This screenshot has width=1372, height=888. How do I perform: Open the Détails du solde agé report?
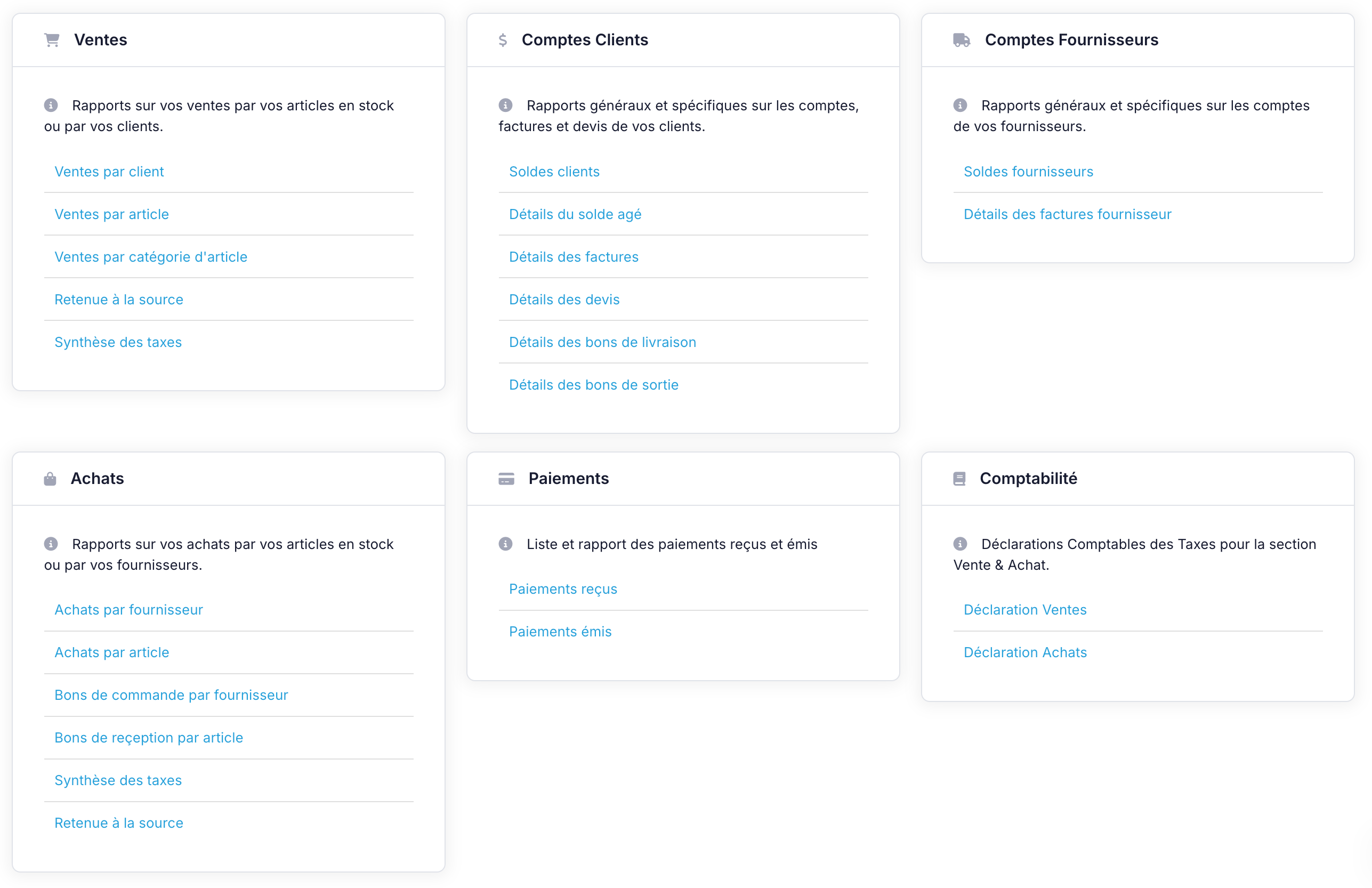pyautogui.click(x=575, y=214)
